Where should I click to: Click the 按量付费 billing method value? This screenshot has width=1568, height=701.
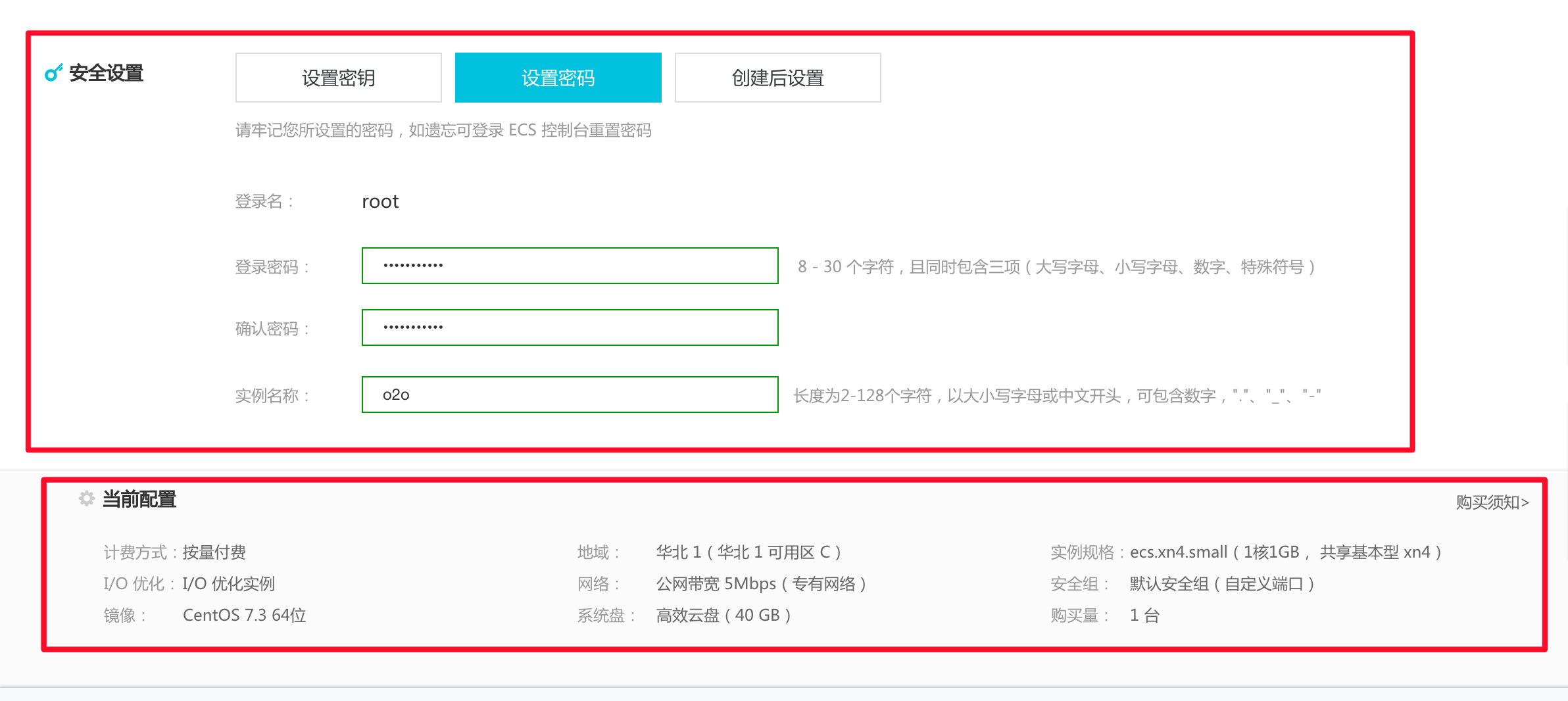point(214,552)
